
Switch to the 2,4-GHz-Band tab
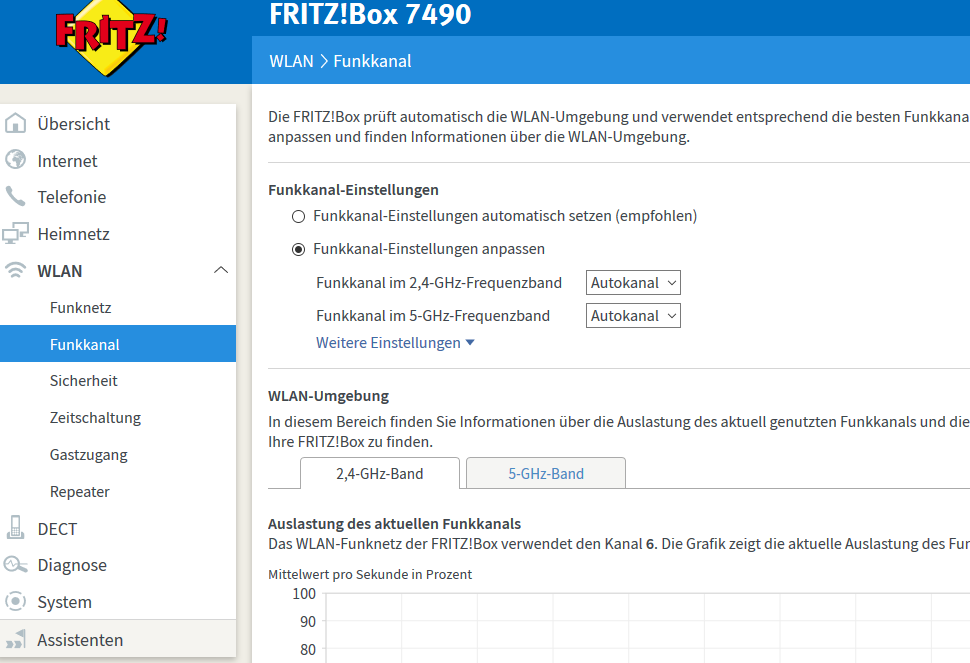(380, 473)
